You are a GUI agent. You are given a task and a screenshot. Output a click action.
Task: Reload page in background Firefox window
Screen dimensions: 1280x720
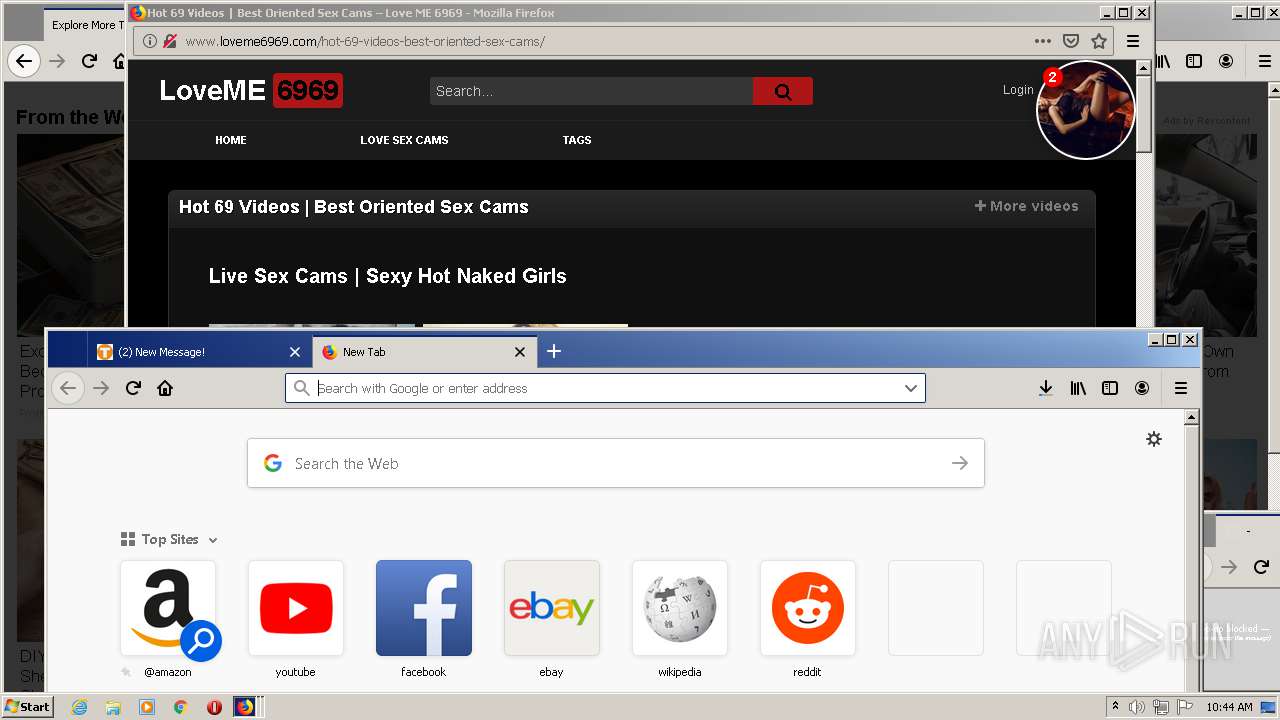89,61
